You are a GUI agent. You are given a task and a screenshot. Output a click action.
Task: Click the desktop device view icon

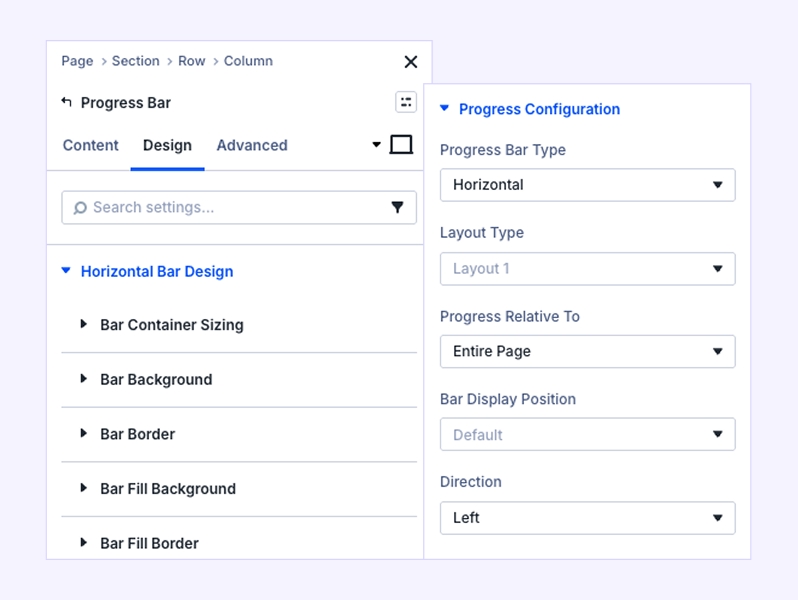pos(401,145)
